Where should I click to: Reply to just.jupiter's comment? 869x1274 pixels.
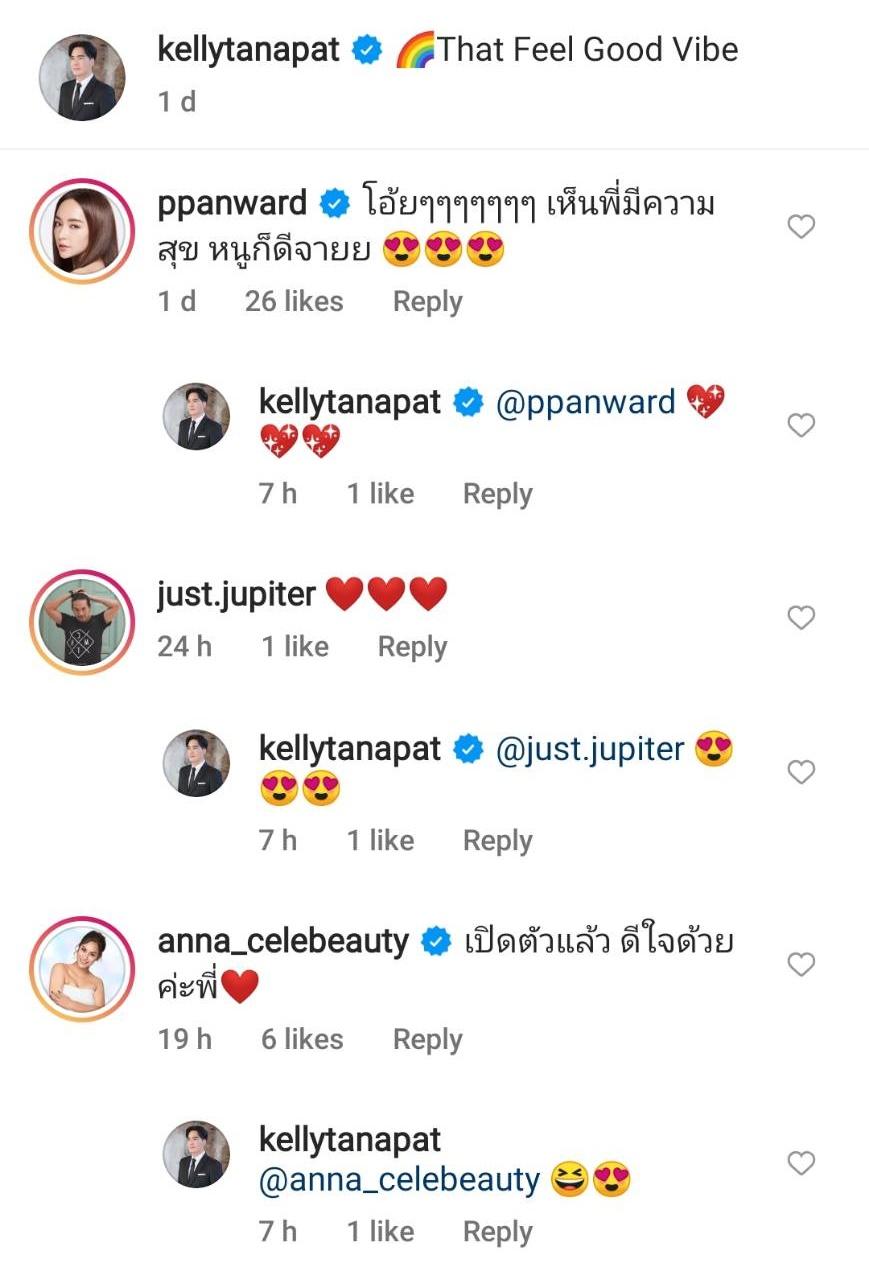click(412, 647)
